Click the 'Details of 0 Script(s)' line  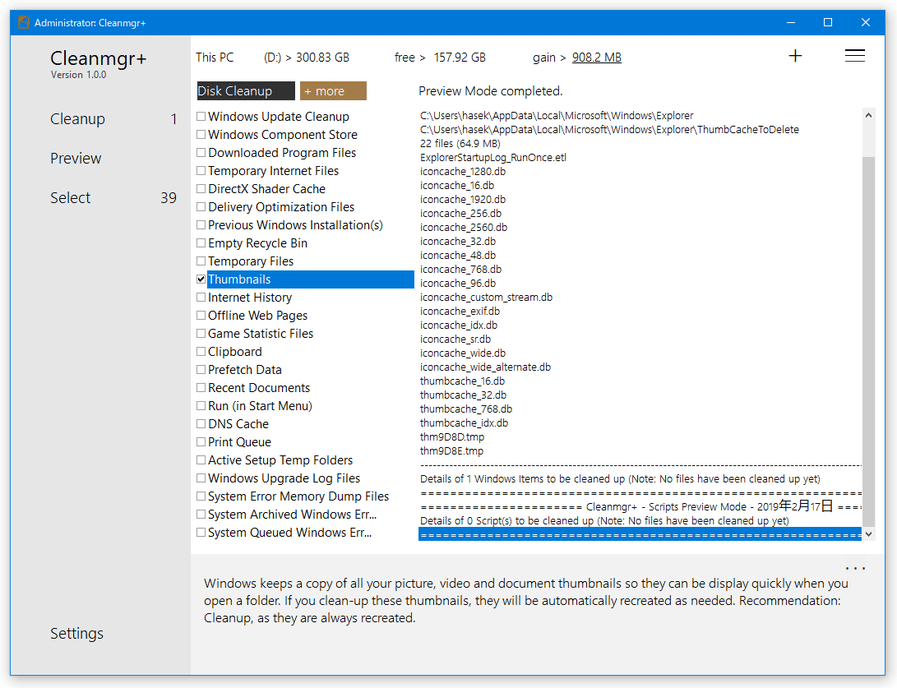(604, 521)
